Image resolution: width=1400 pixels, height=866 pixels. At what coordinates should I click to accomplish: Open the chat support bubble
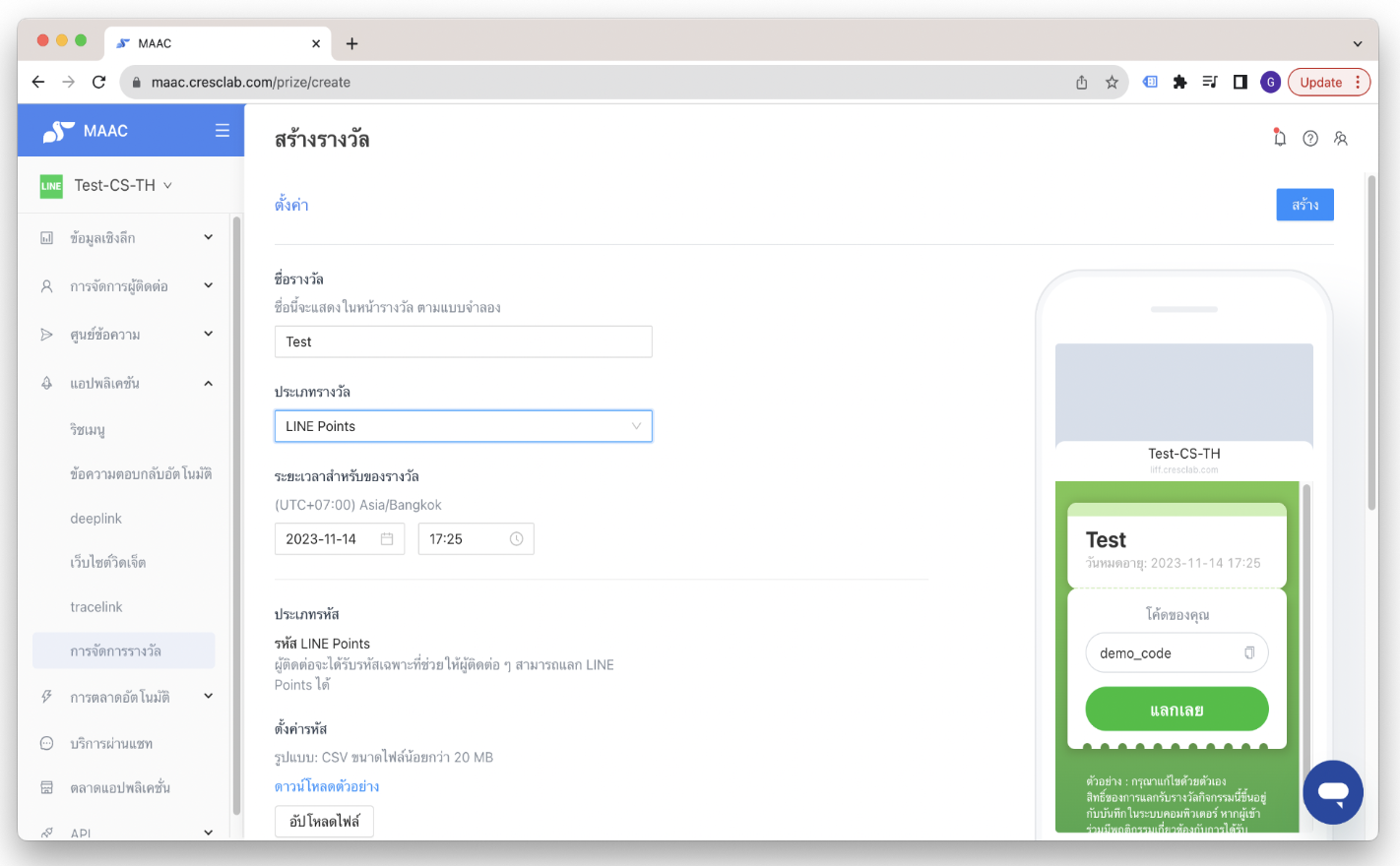click(1333, 792)
